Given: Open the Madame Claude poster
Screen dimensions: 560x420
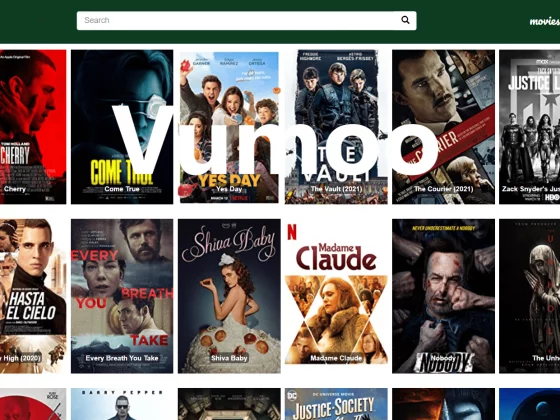Looking at the screenshot, I should click(336, 296).
